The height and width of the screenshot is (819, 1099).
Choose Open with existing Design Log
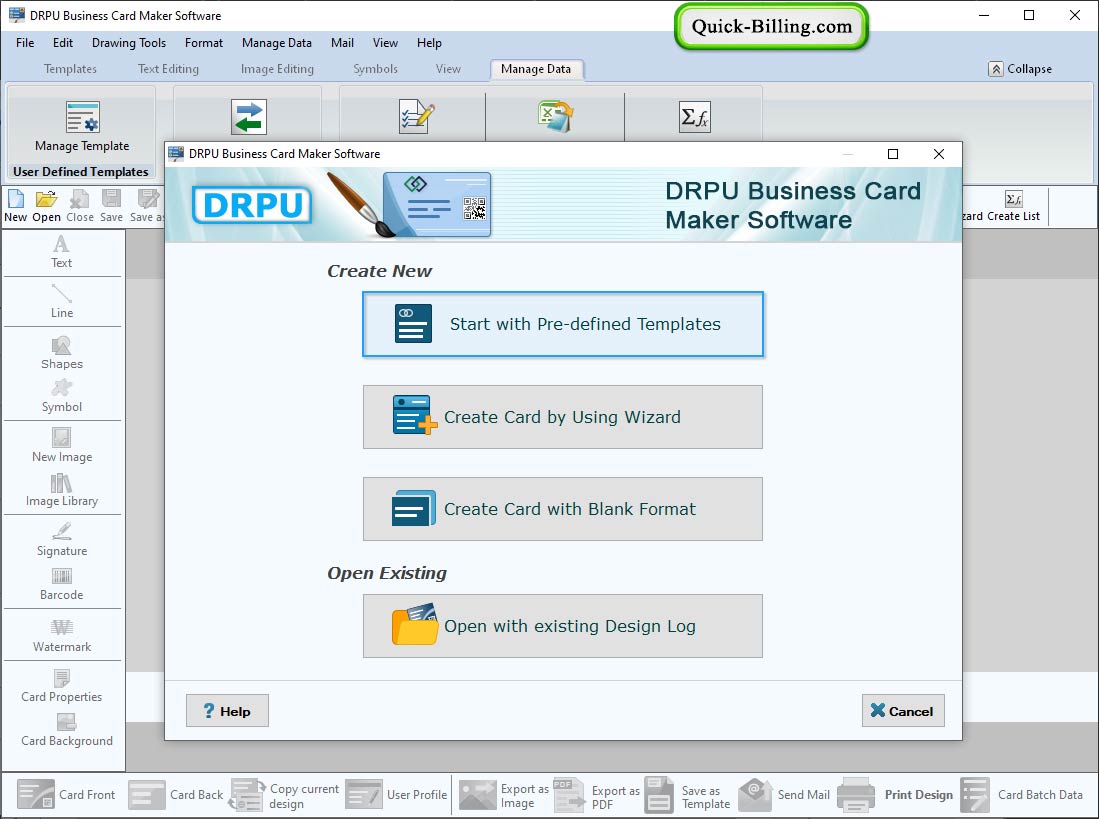point(563,626)
